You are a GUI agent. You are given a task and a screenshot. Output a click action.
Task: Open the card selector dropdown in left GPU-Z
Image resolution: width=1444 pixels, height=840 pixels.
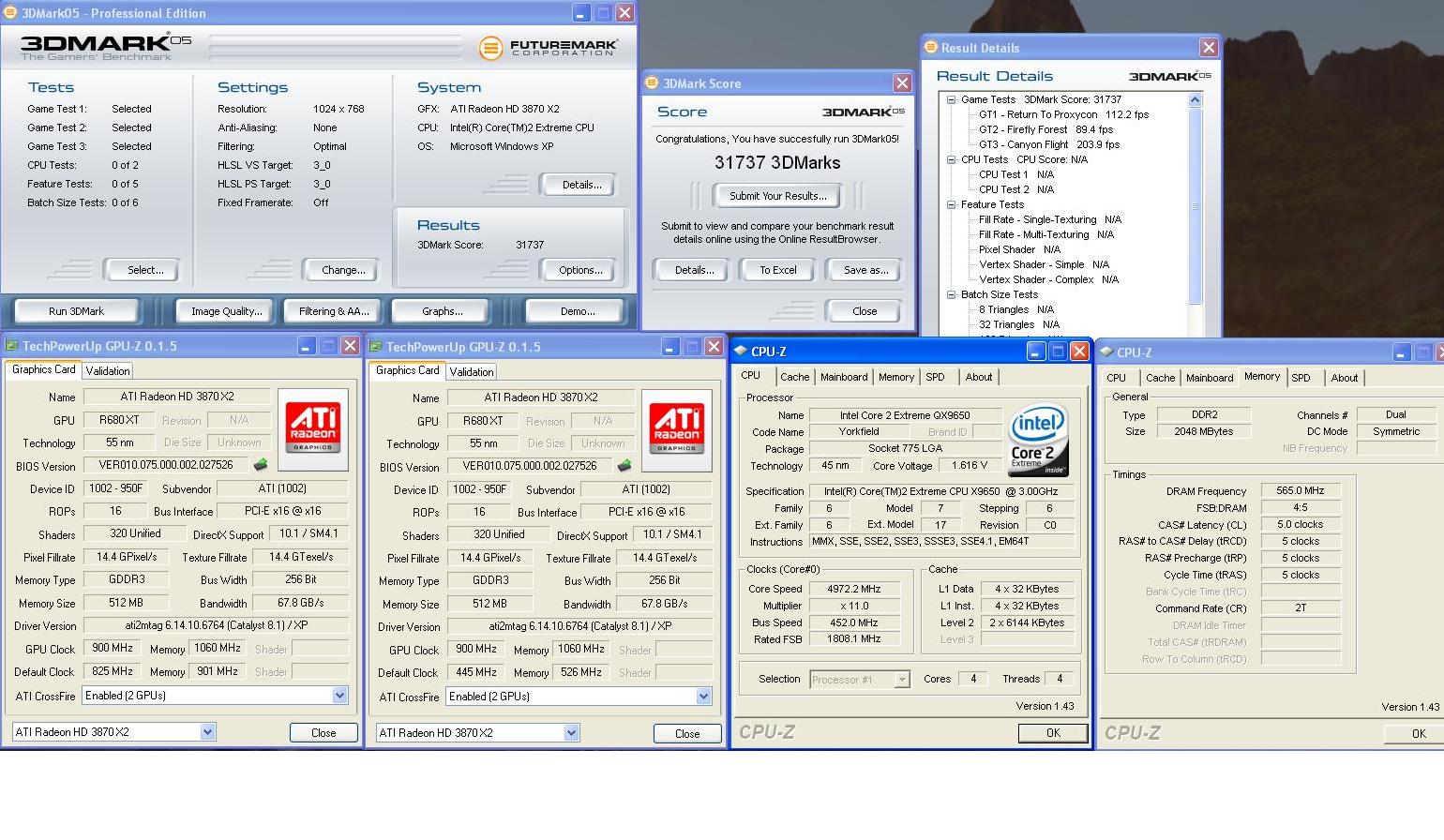pos(207,732)
